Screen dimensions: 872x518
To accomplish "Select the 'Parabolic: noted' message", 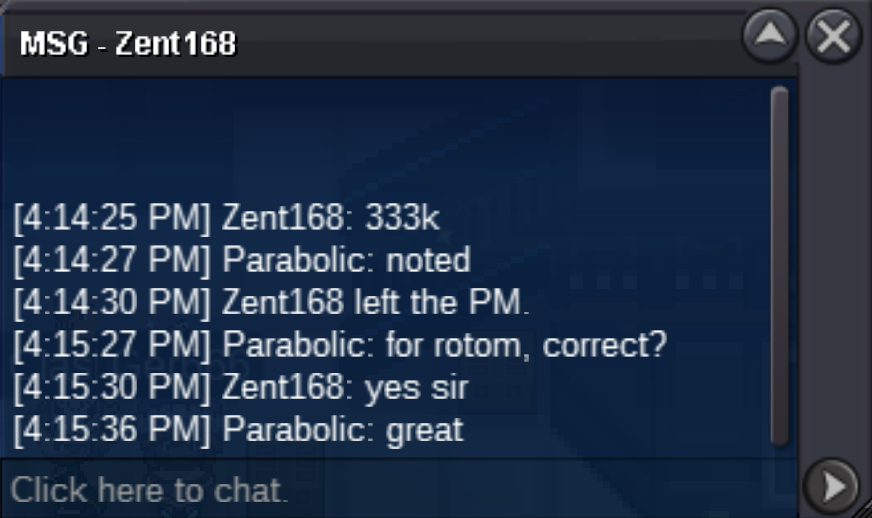I will 242,260.
